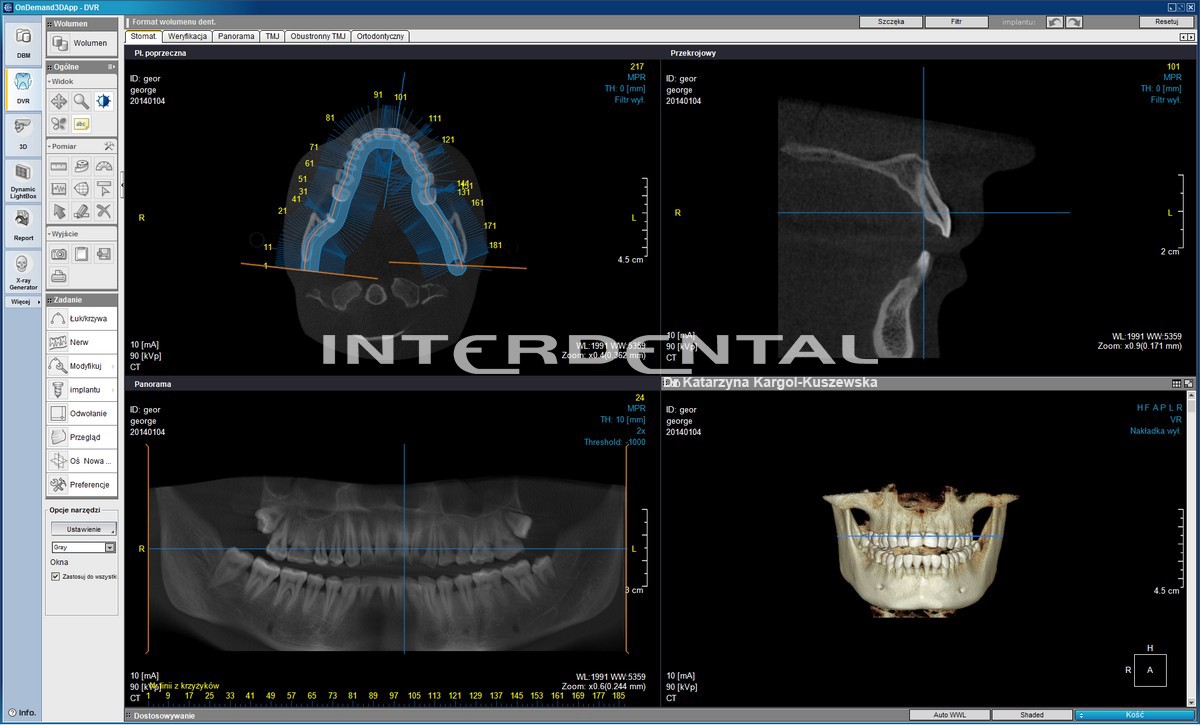Select the brightness/contrast windowing tool
This screenshot has width=1200, height=725.
[104, 101]
